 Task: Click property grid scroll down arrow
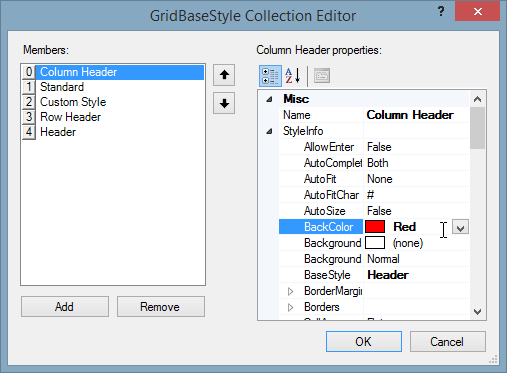[478, 312]
